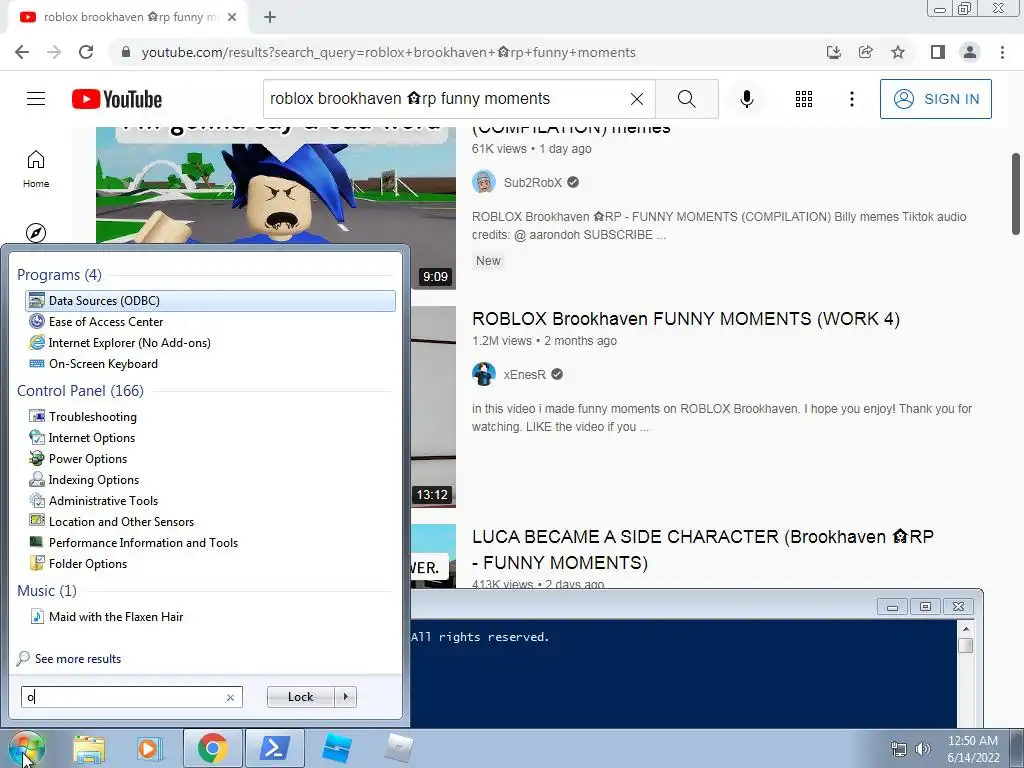The width and height of the screenshot is (1024, 768).
Task: Open Home in YouTube sidebar
Action: pos(36,169)
